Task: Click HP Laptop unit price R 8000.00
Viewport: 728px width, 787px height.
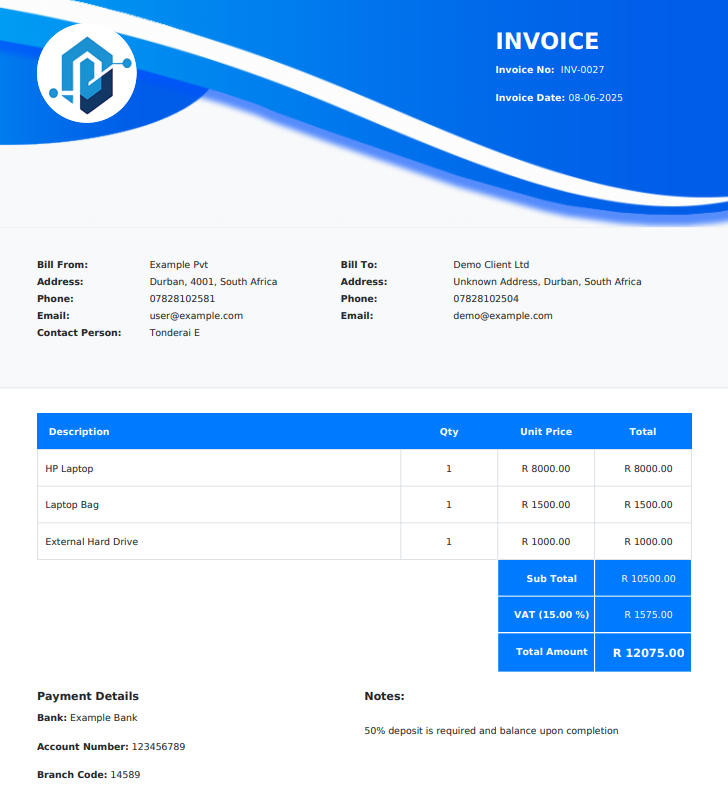Action: pyautogui.click(x=546, y=468)
